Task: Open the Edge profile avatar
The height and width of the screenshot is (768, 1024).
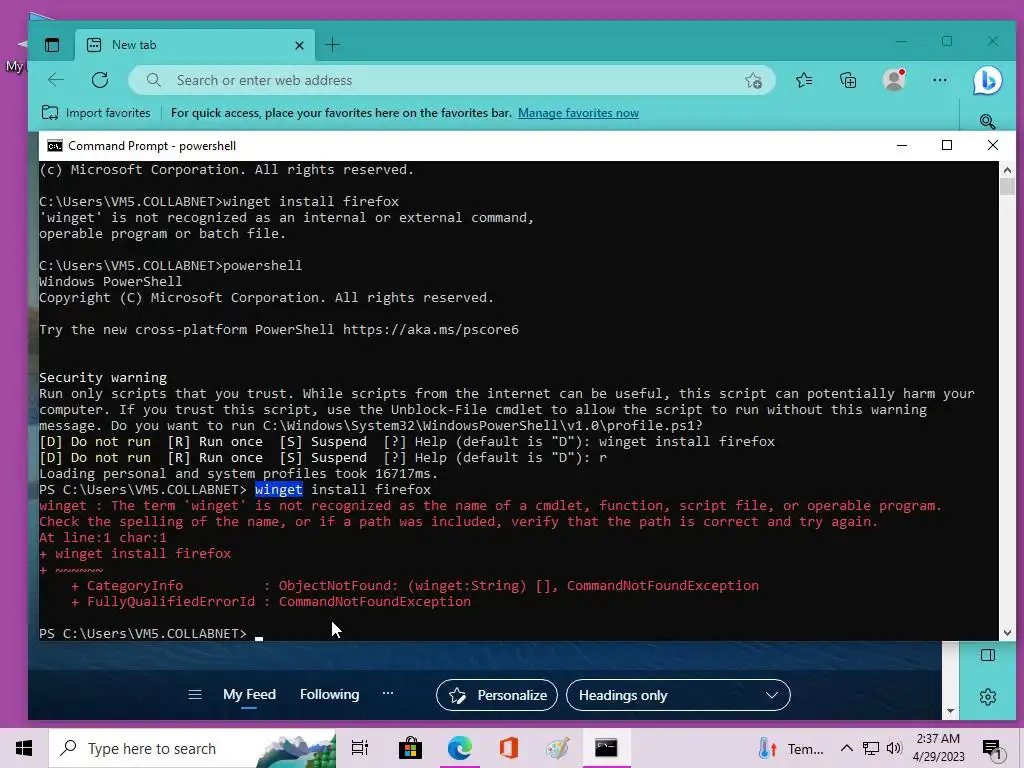Action: (x=893, y=80)
